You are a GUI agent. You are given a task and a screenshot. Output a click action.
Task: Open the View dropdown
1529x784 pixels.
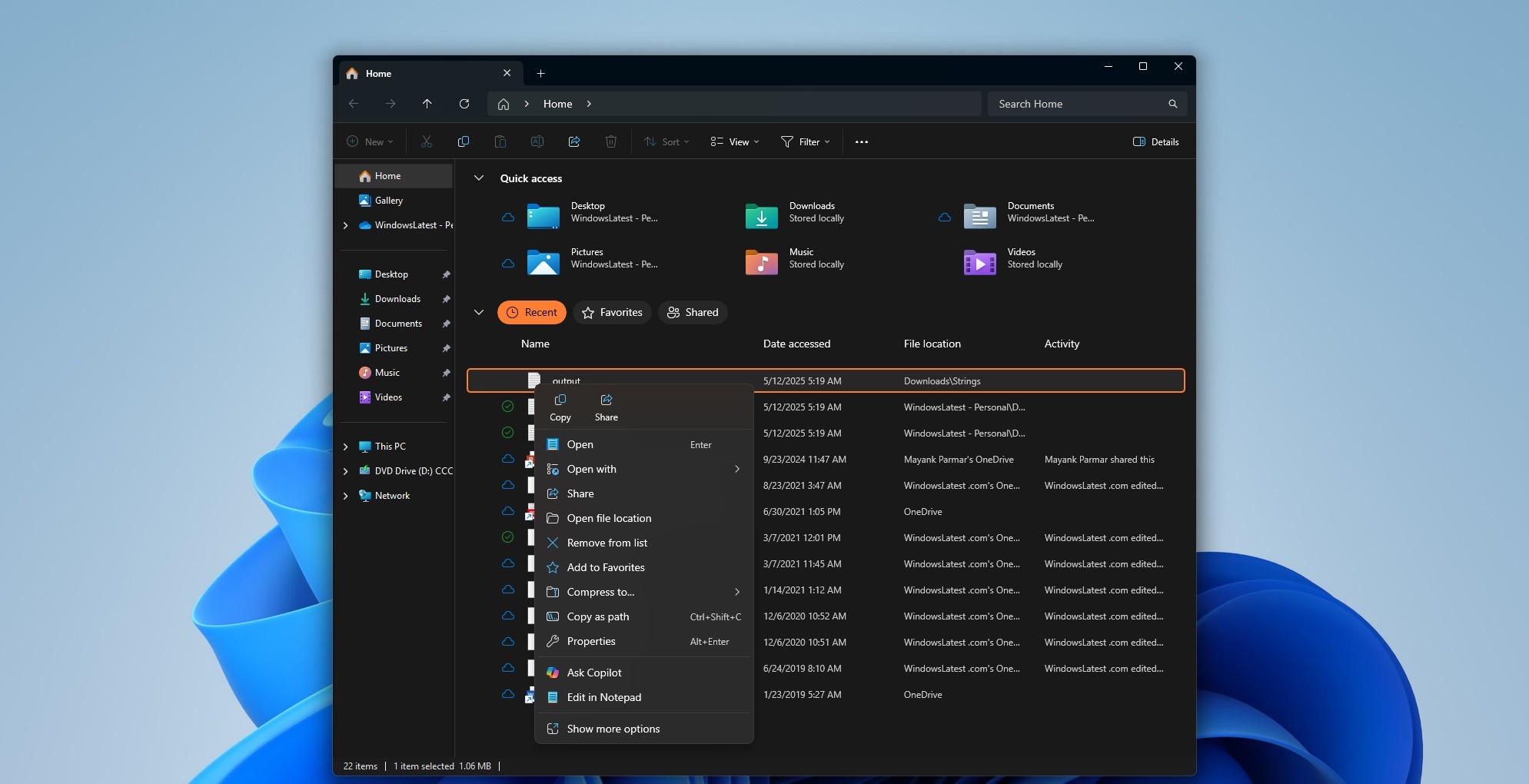[x=735, y=141]
